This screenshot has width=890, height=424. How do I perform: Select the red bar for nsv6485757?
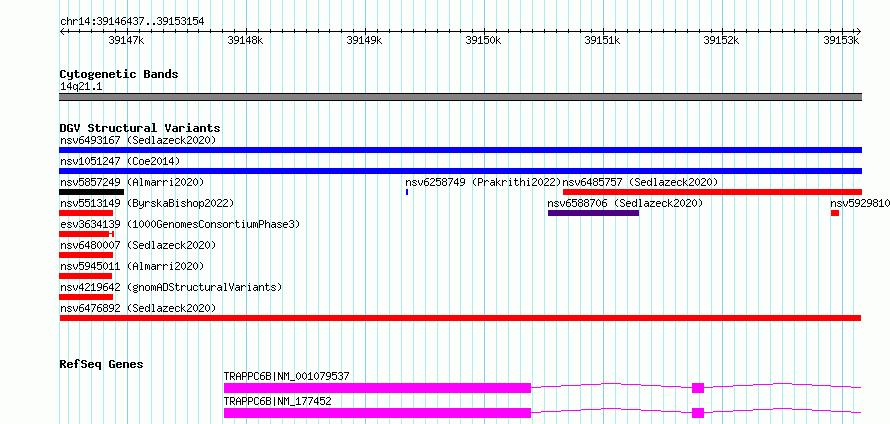(x=712, y=192)
